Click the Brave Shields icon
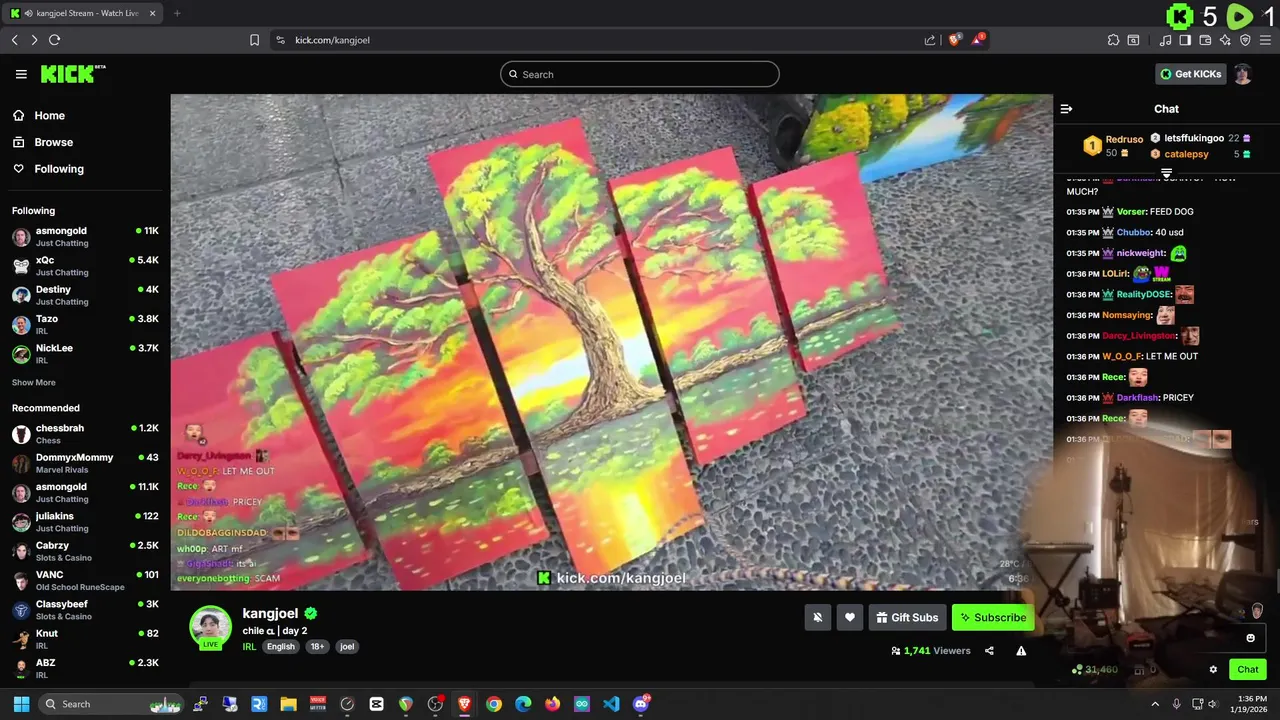The width and height of the screenshot is (1280, 720). coord(954,40)
